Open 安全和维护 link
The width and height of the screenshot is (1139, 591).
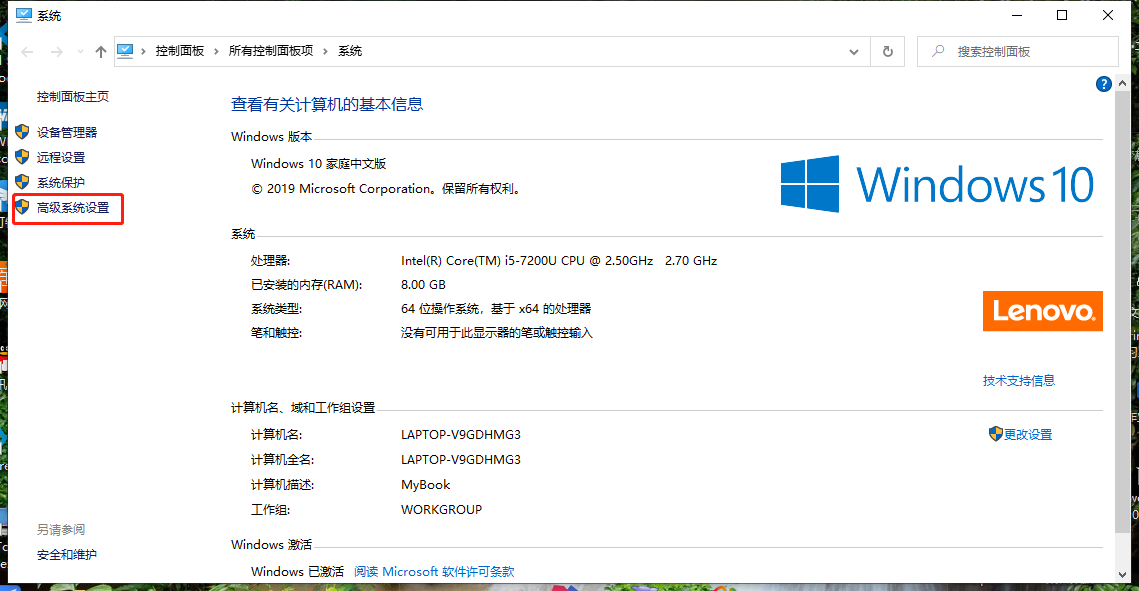click(x=67, y=555)
